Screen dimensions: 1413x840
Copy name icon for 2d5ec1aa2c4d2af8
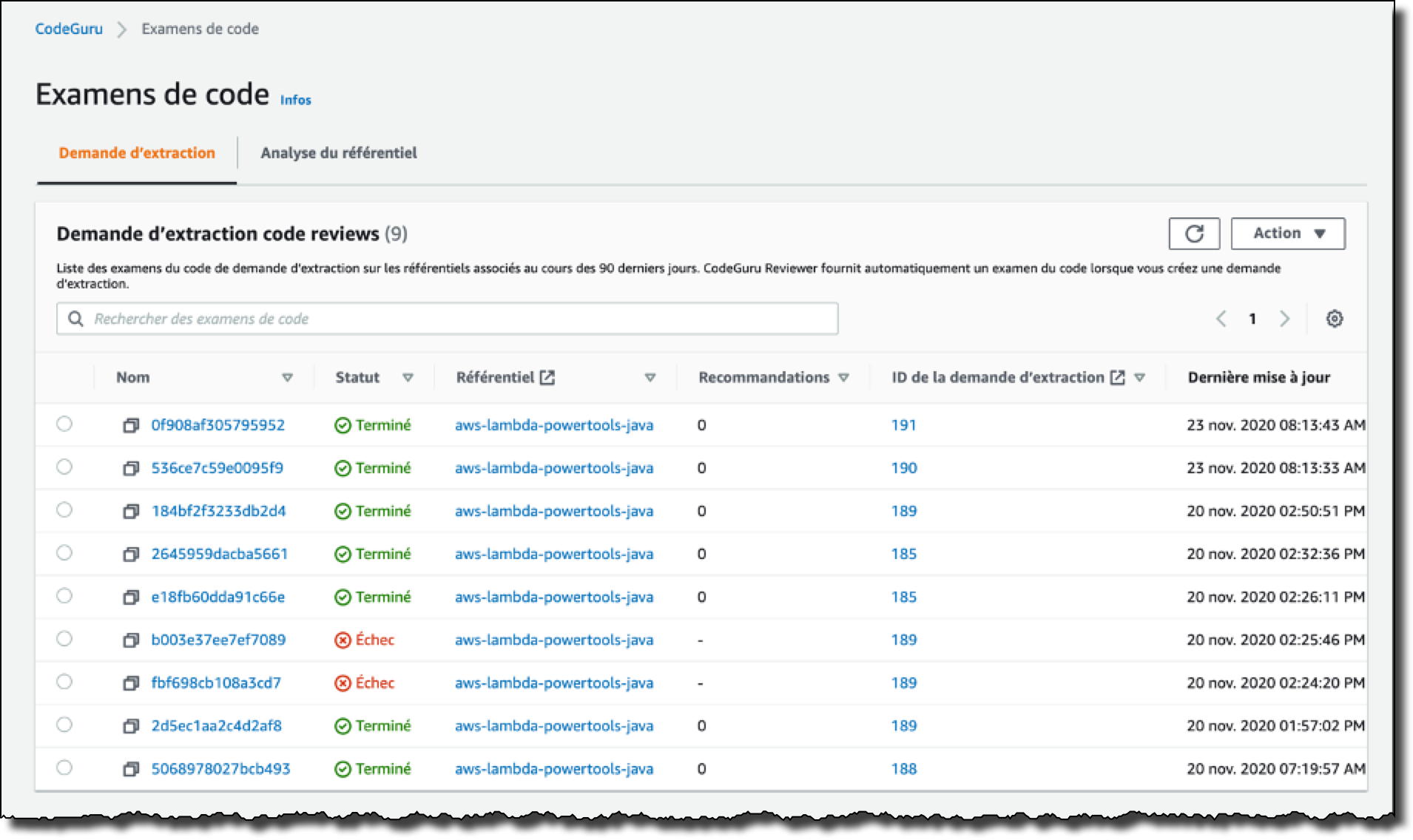point(131,725)
